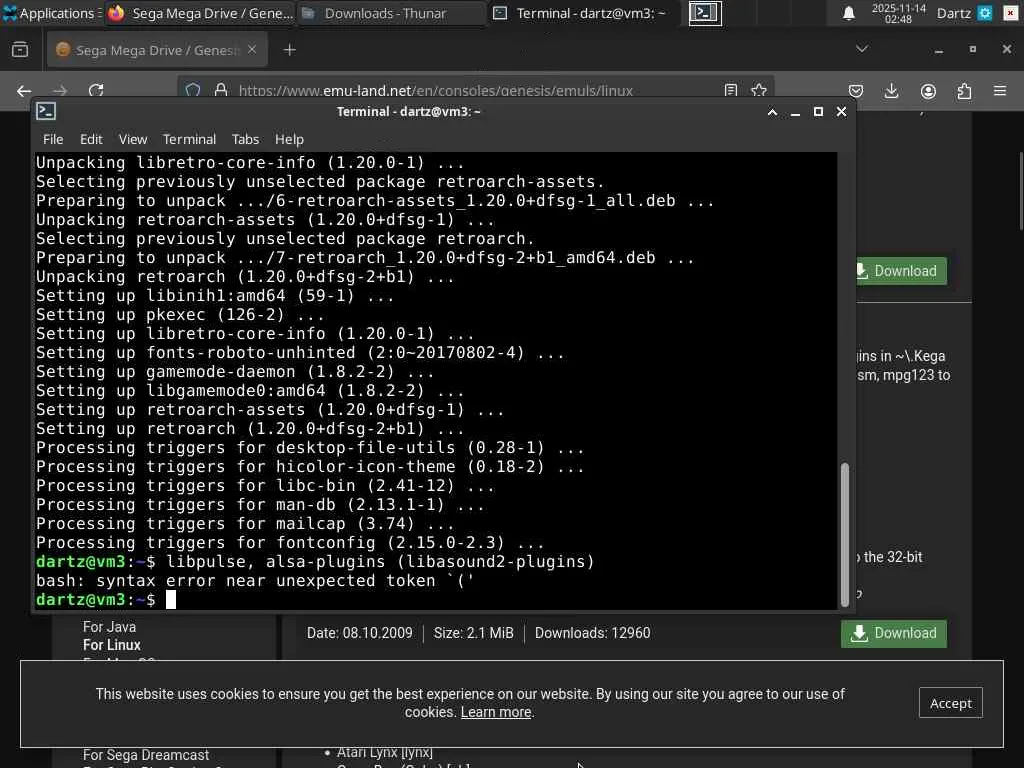
Task: Focus the emu-land.net address bar
Action: tap(436, 90)
